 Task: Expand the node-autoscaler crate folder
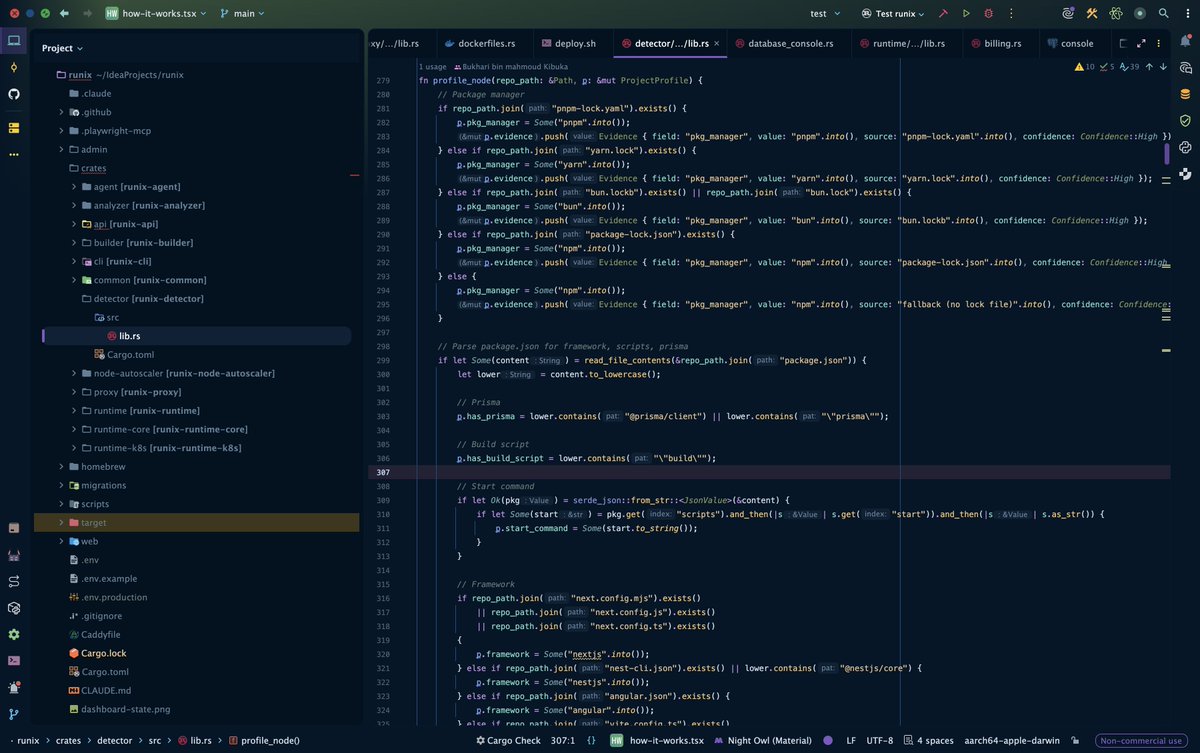pos(74,373)
